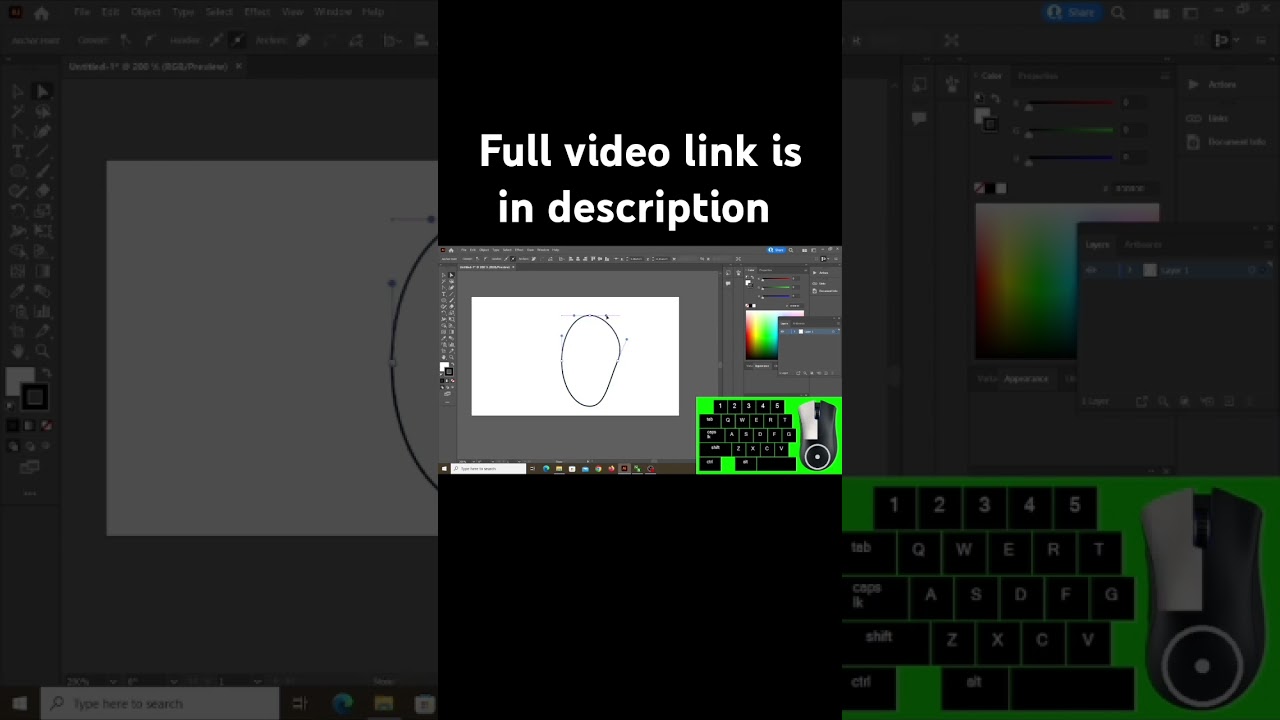Viewport: 1280px width, 720px height.
Task: Open the Links panel in background dock
Action: click(1208, 118)
